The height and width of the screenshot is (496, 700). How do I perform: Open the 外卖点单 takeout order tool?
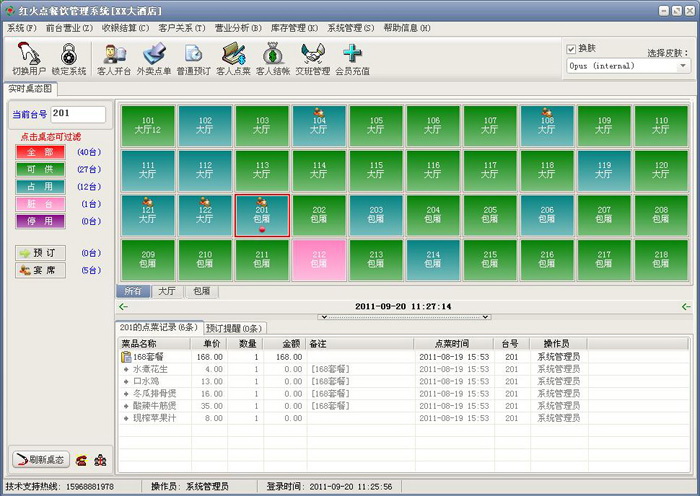155,58
